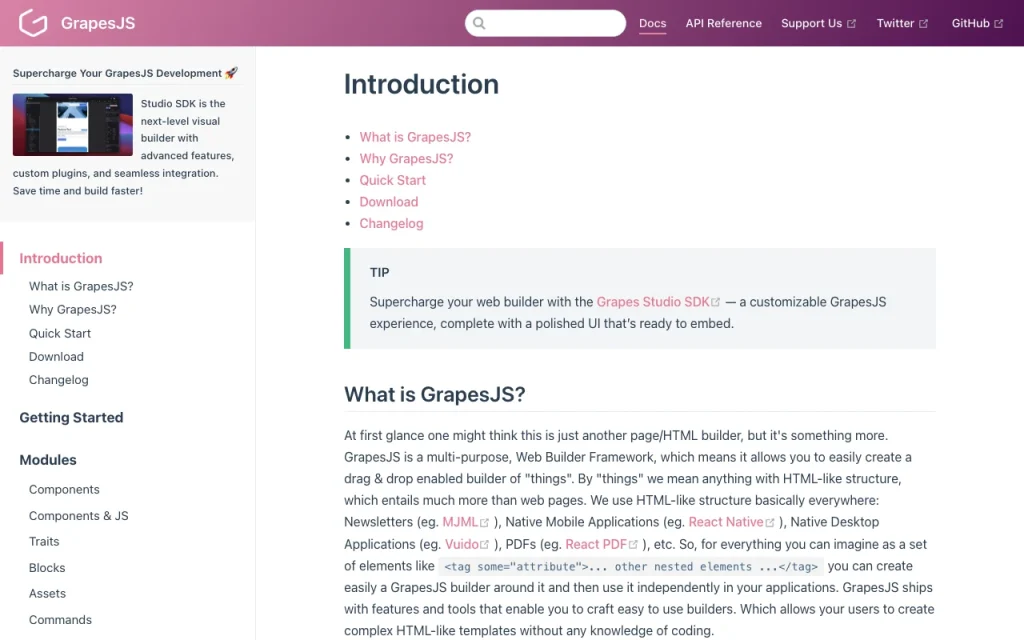Image resolution: width=1024 pixels, height=640 pixels.
Task: Click external-link icon after React Native
Action: pyautogui.click(x=770, y=522)
